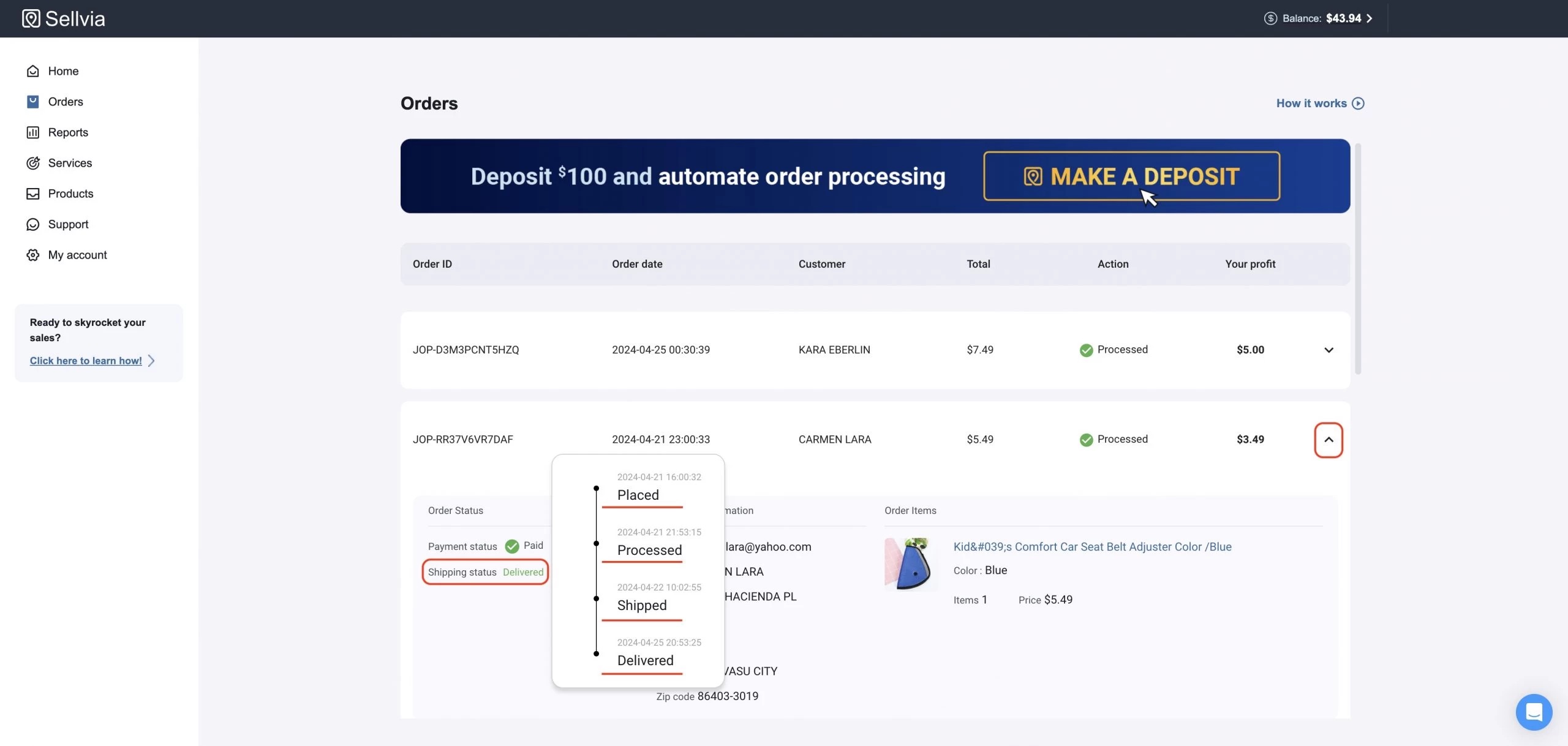This screenshot has height=746, width=1568.
Task: Click the Reports chart icon
Action: (33, 132)
